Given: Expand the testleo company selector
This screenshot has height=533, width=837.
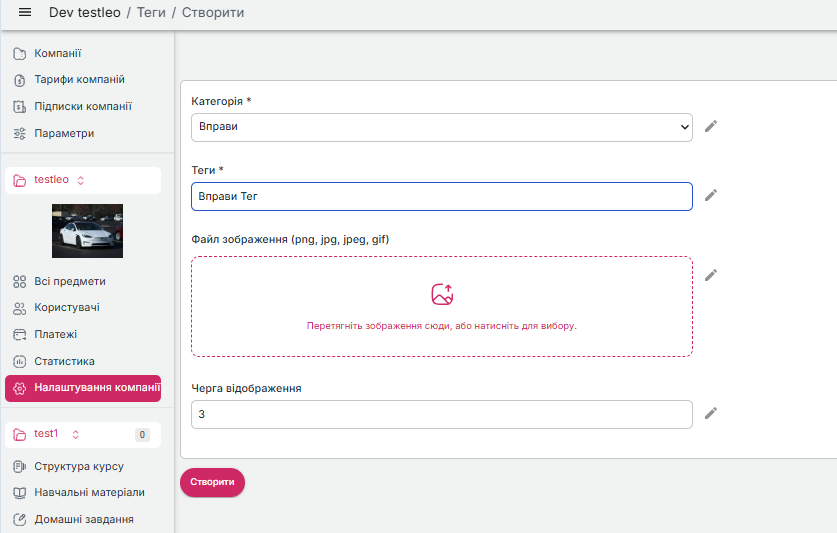Looking at the screenshot, I should 82,180.
